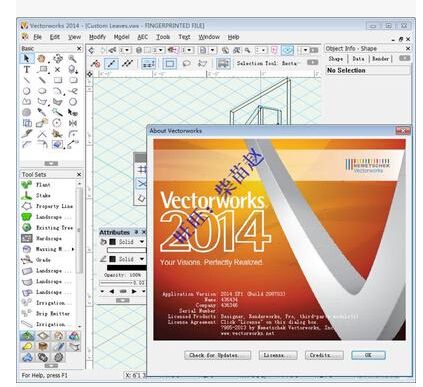Image resolution: width=423 pixels, height=387 pixels.
Task: Pick the Drip Emitter tool
Action: click(46, 313)
